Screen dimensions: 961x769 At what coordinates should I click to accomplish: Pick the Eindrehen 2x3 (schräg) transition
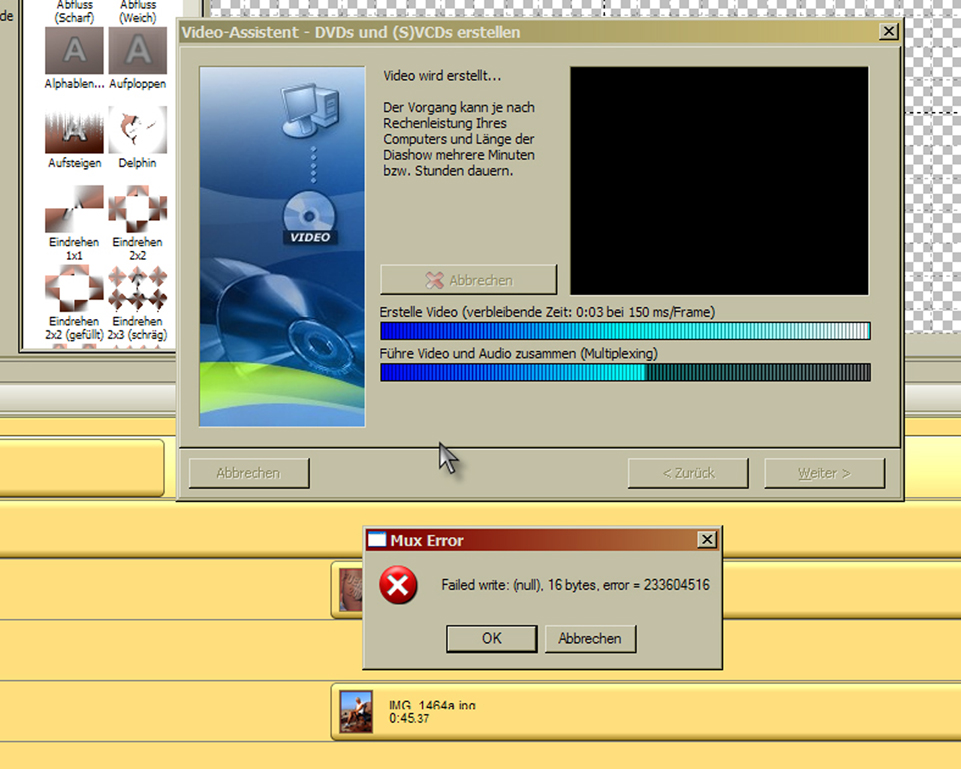coord(137,288)
